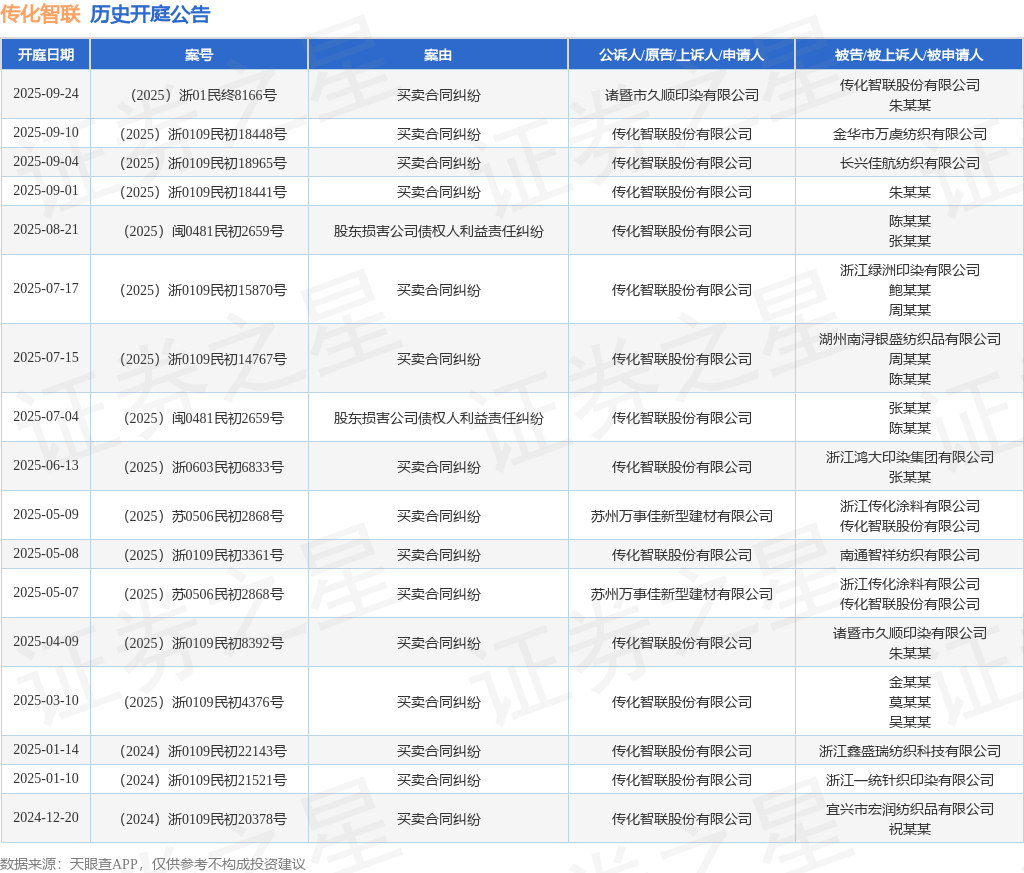Click the date 2025-03-10

click(46, 700)
